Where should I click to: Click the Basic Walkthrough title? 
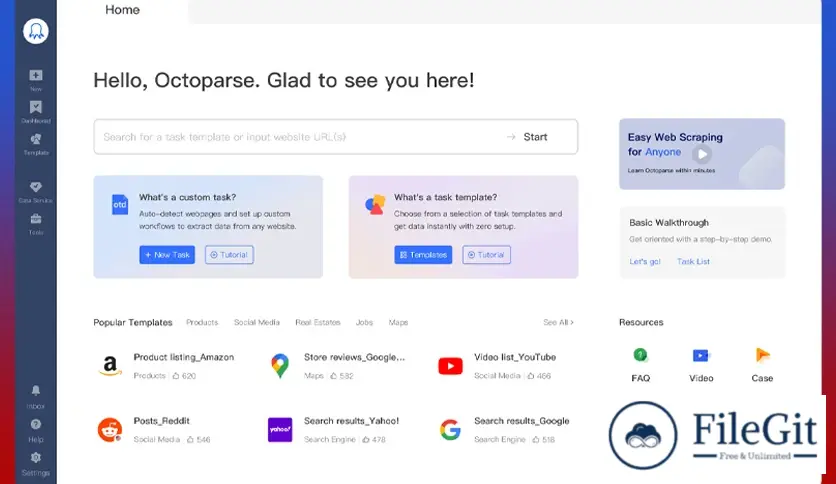[x=669, y=223]
